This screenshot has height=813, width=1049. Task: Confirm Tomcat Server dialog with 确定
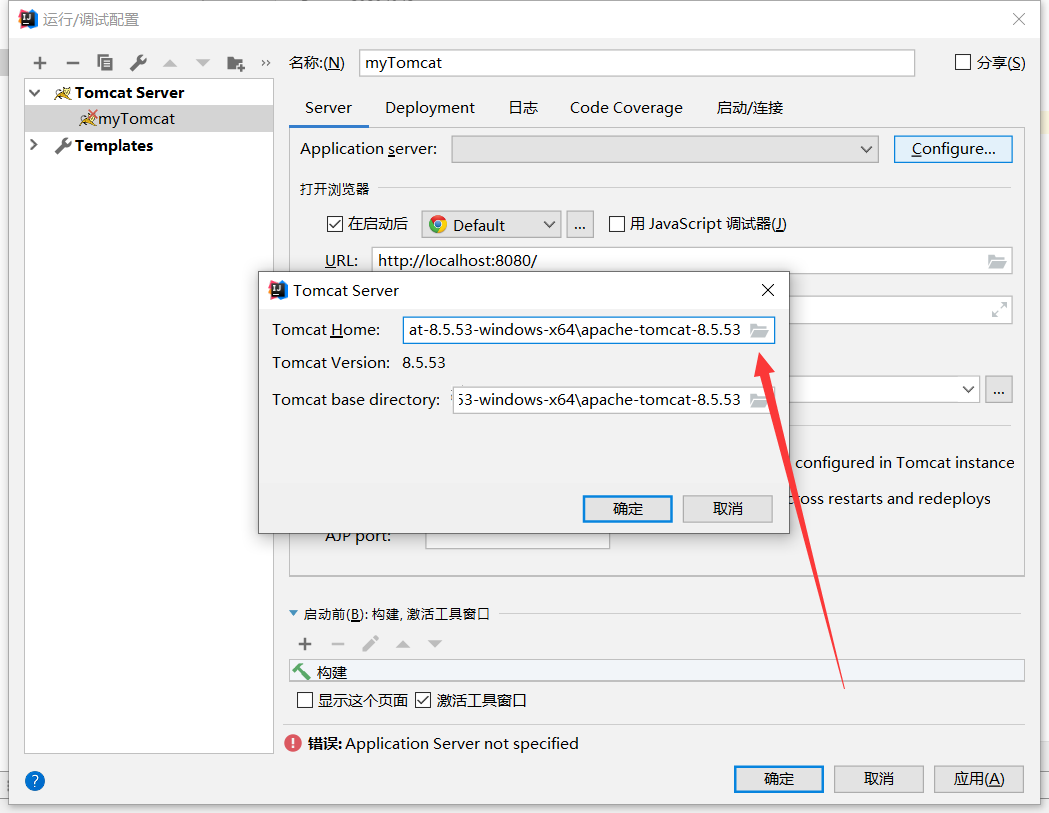[x=628, y=509]
